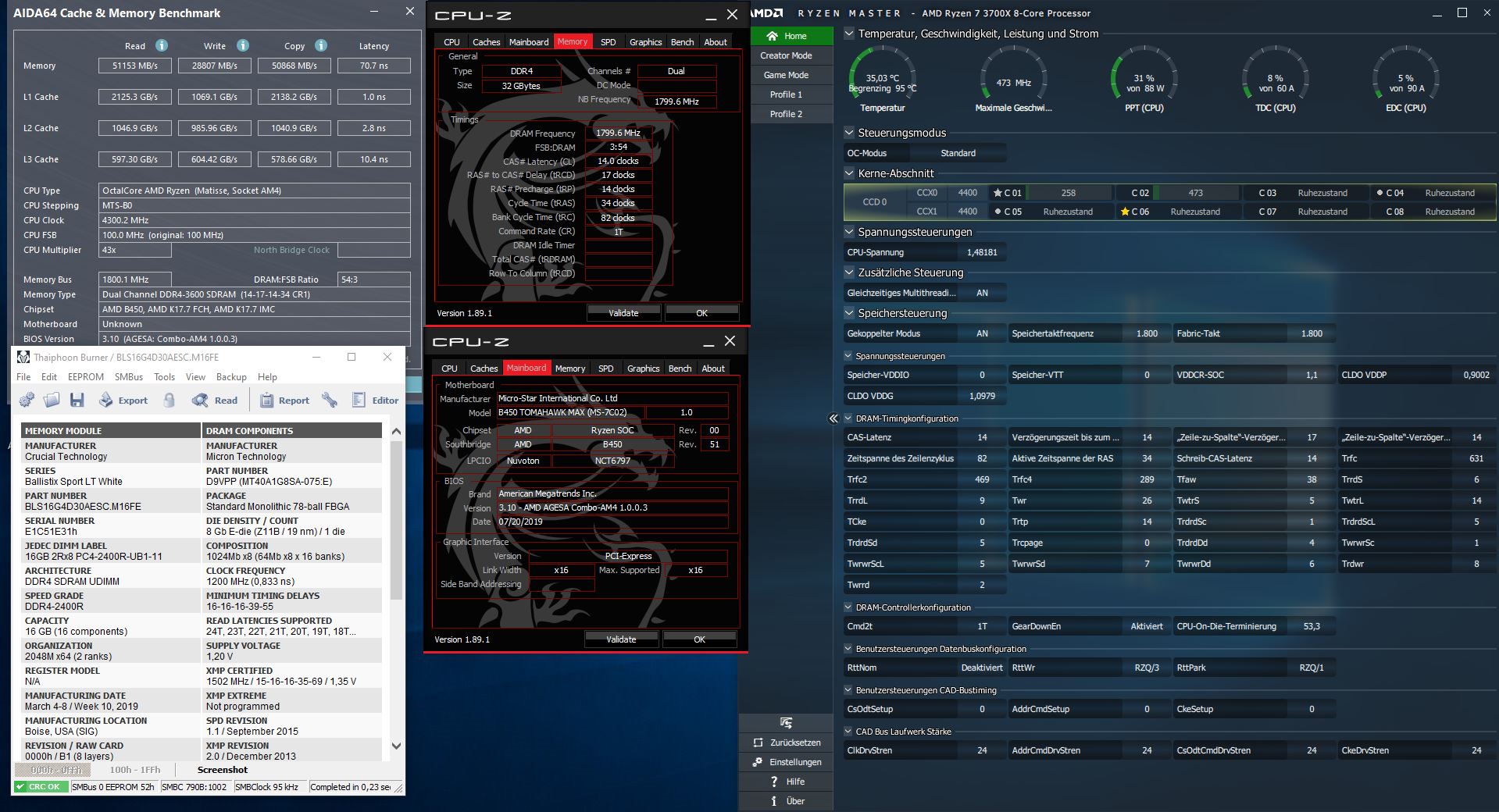Image resolution: width=1499 pixels, height=812 pixels.
Task: Click the star icon beside core C 01
Action: click(x=998, y=193)
